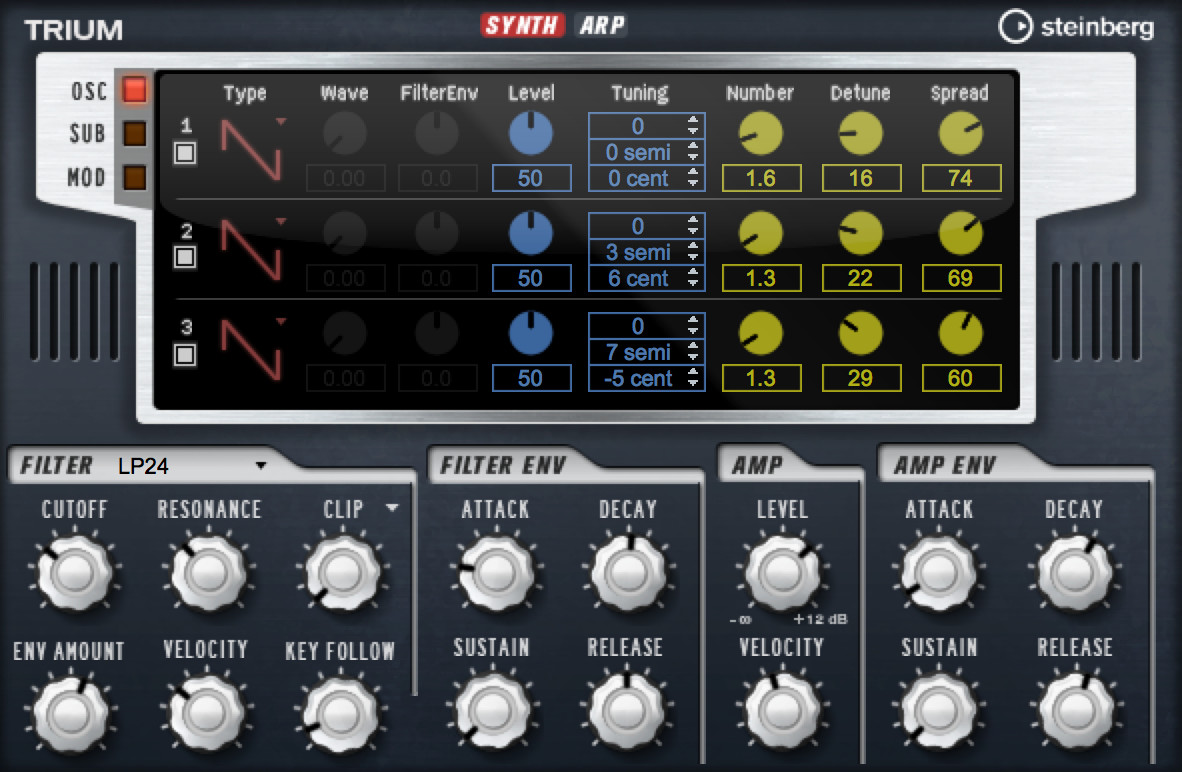The image size is (1182, 772).
Task: Click the filter ENV AMOUNT knob
Action: coord(70,714)
